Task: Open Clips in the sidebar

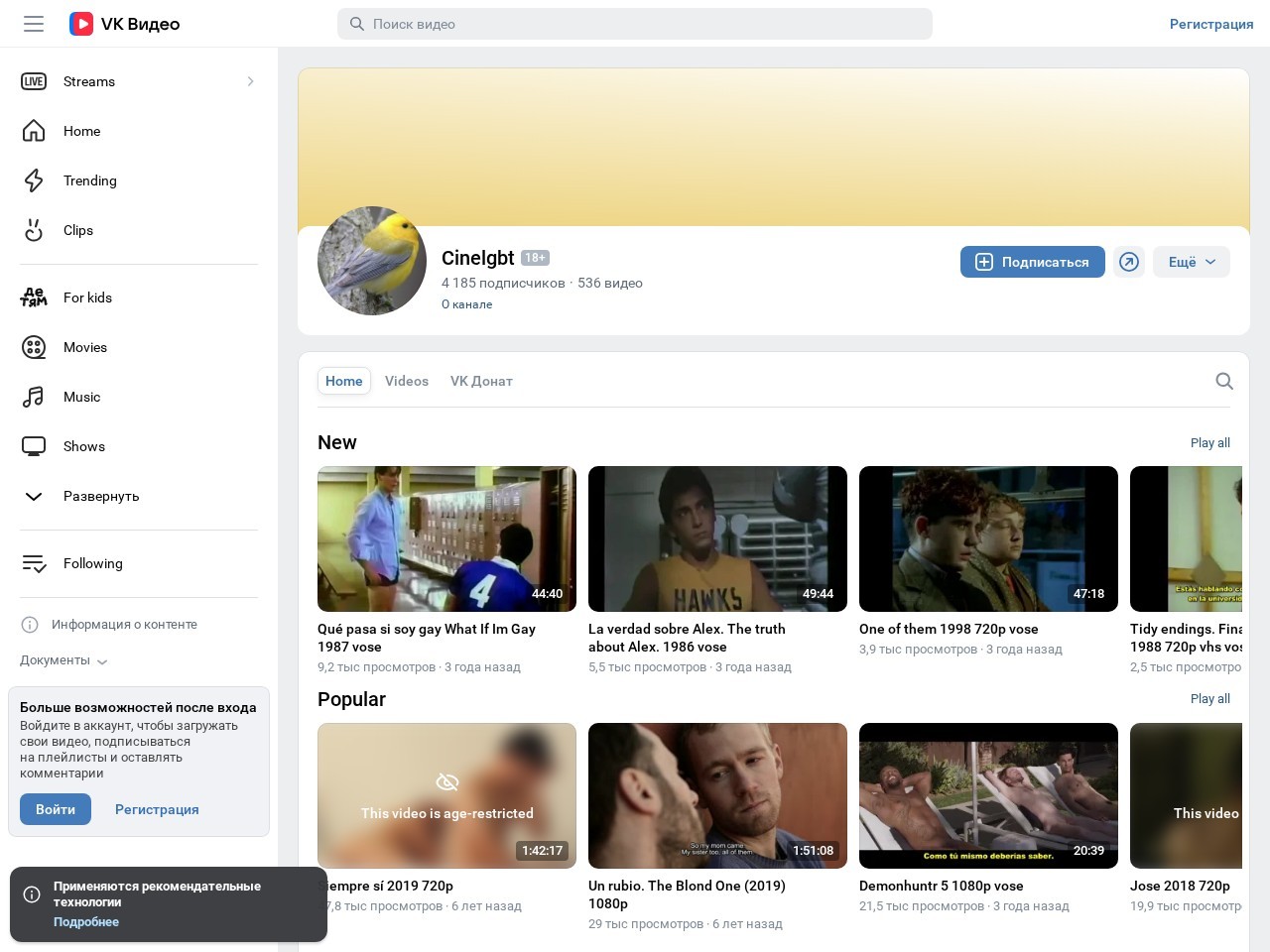Action: click(x=139, y=230)
